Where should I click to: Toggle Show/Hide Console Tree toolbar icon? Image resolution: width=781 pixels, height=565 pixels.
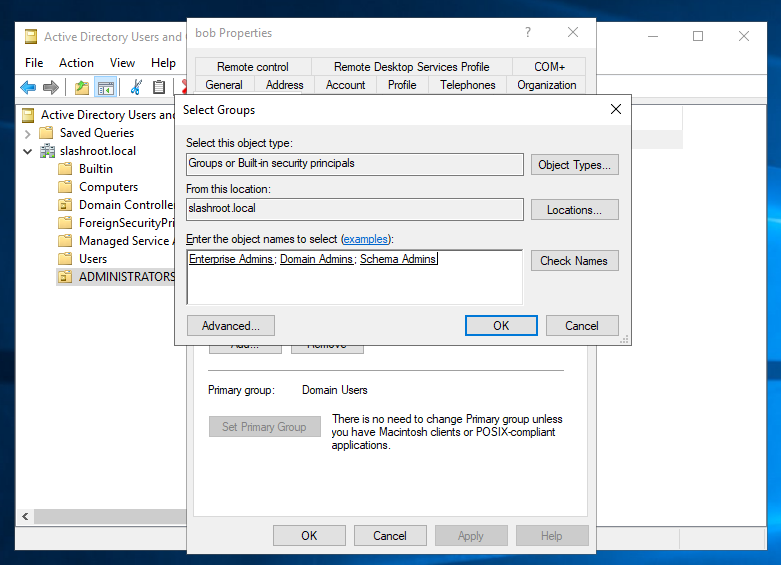pos(105,87)
